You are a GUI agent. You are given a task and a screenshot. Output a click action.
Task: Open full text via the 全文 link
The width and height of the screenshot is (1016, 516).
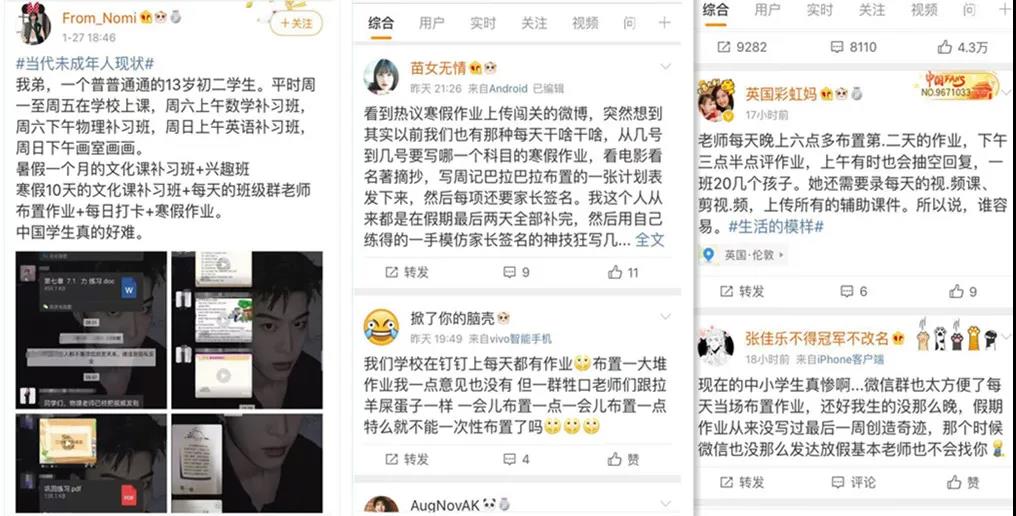click(x=649, y=240)
